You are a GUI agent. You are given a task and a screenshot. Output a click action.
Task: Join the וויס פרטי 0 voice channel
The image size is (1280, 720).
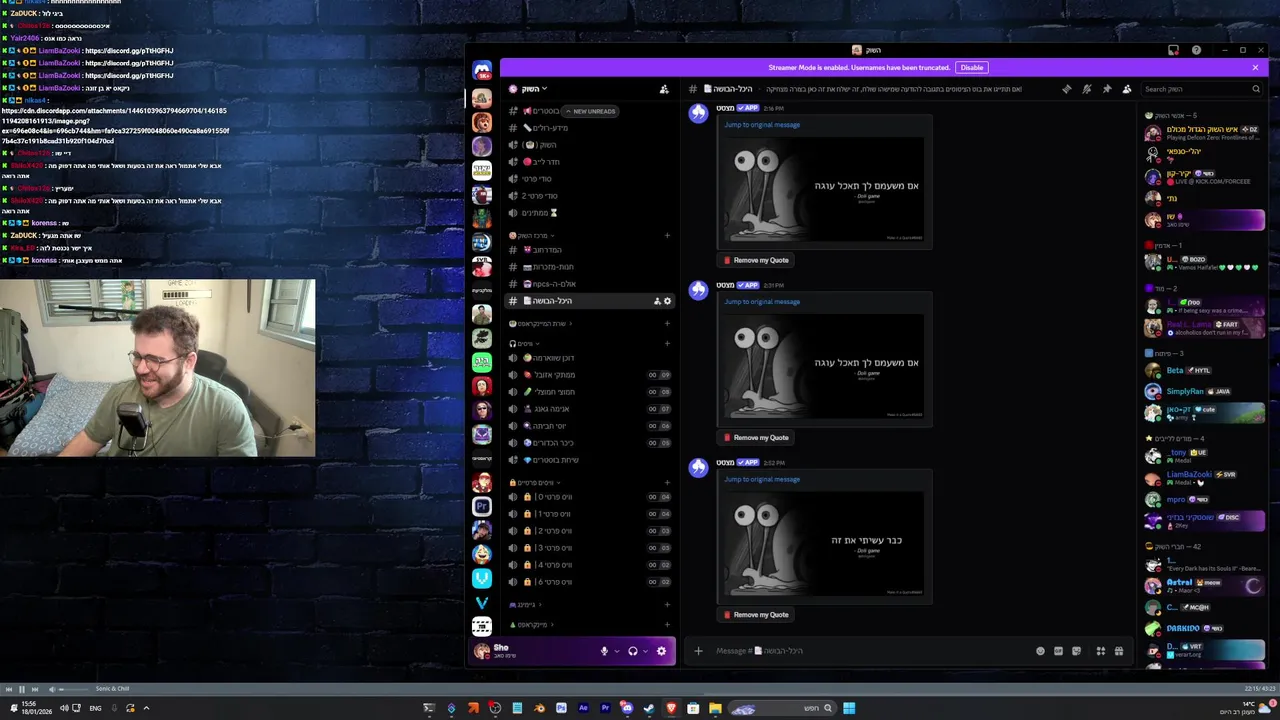coord(590,497)
